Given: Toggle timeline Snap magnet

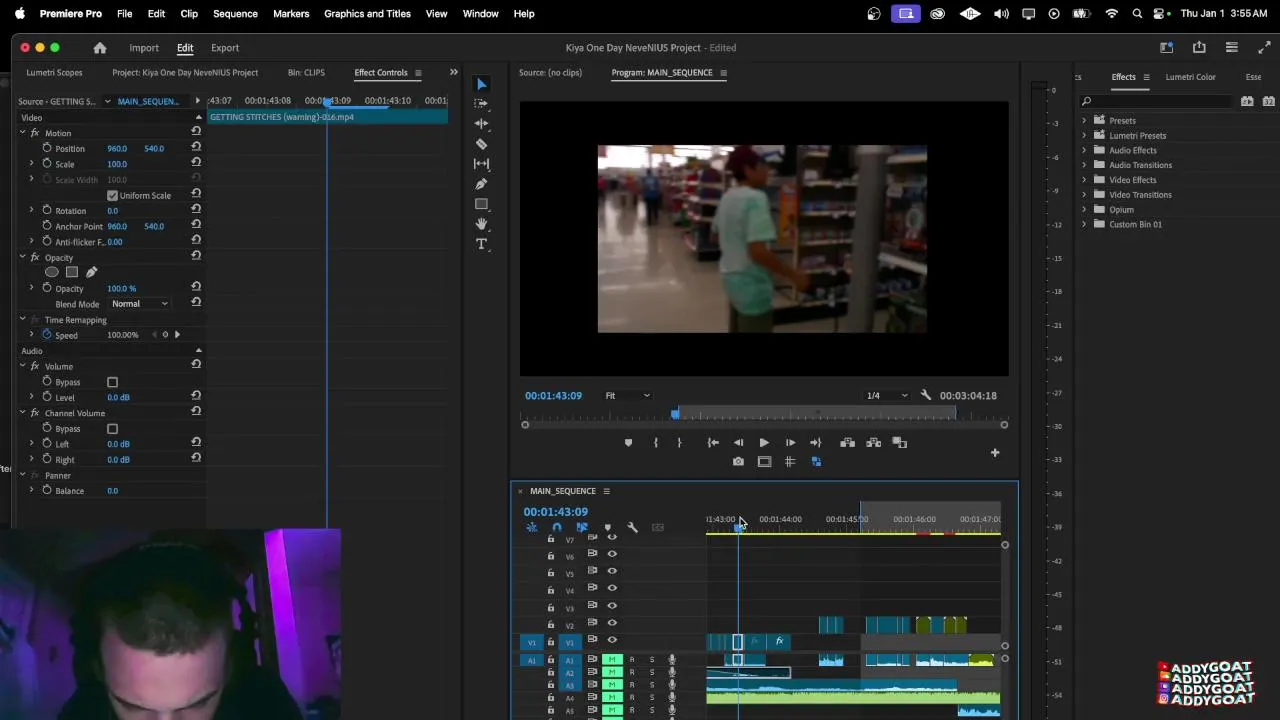Looking at the screenshot, I should click(x=557, y=528).
